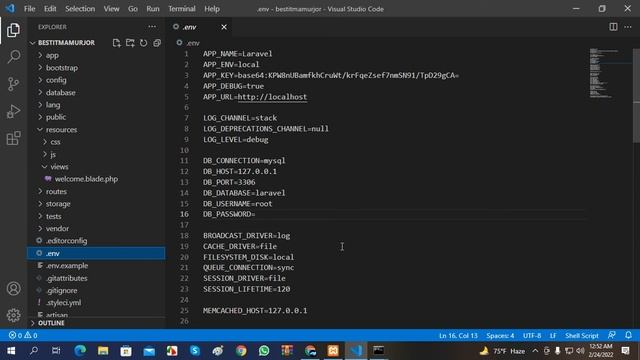Collapse all folders in Explorer
Image resolution: width=640 pixels, height=360 pixels.
[157, 43]
